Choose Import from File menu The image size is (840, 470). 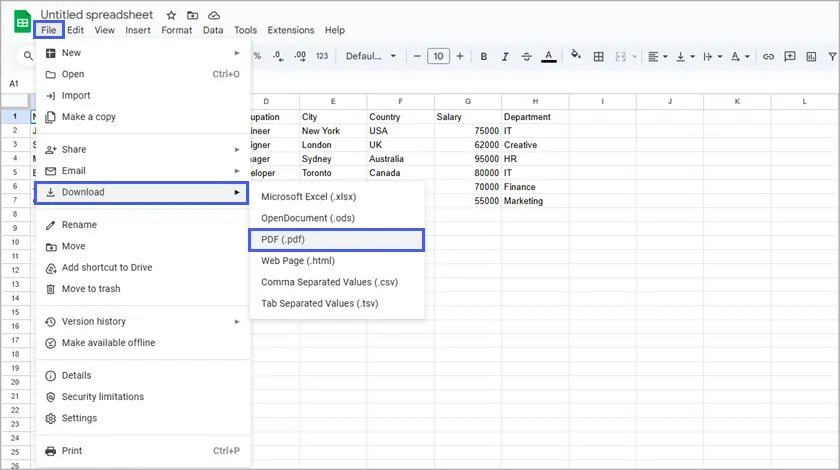142,95
